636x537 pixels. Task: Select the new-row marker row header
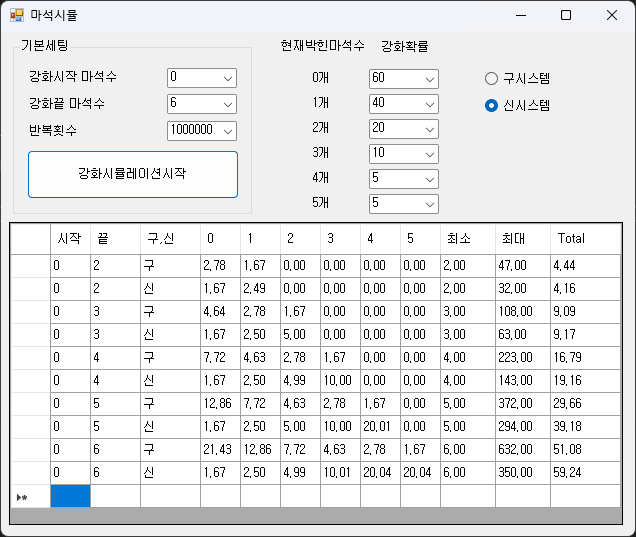[x=30, y=496]
